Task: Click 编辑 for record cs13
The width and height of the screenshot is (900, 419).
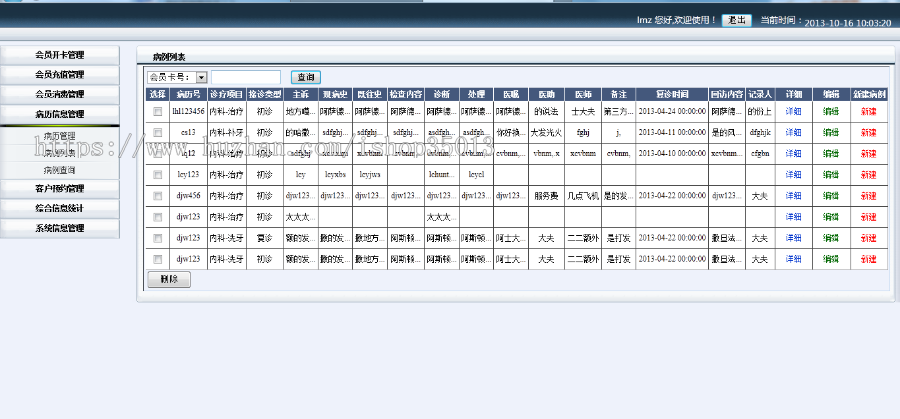Action: pos(831,133)
